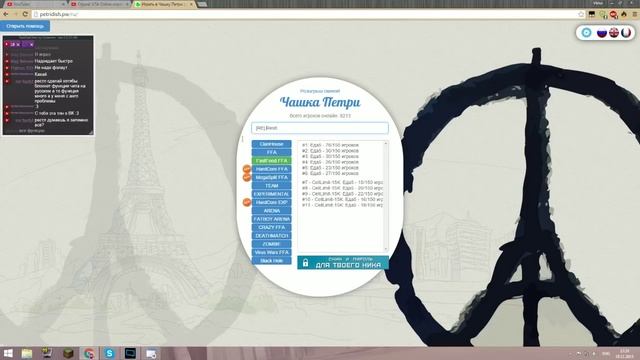Viewport: 640px width, 360px height.
Task: Select the CRAZY FFA mode
Action: (271, 227)
